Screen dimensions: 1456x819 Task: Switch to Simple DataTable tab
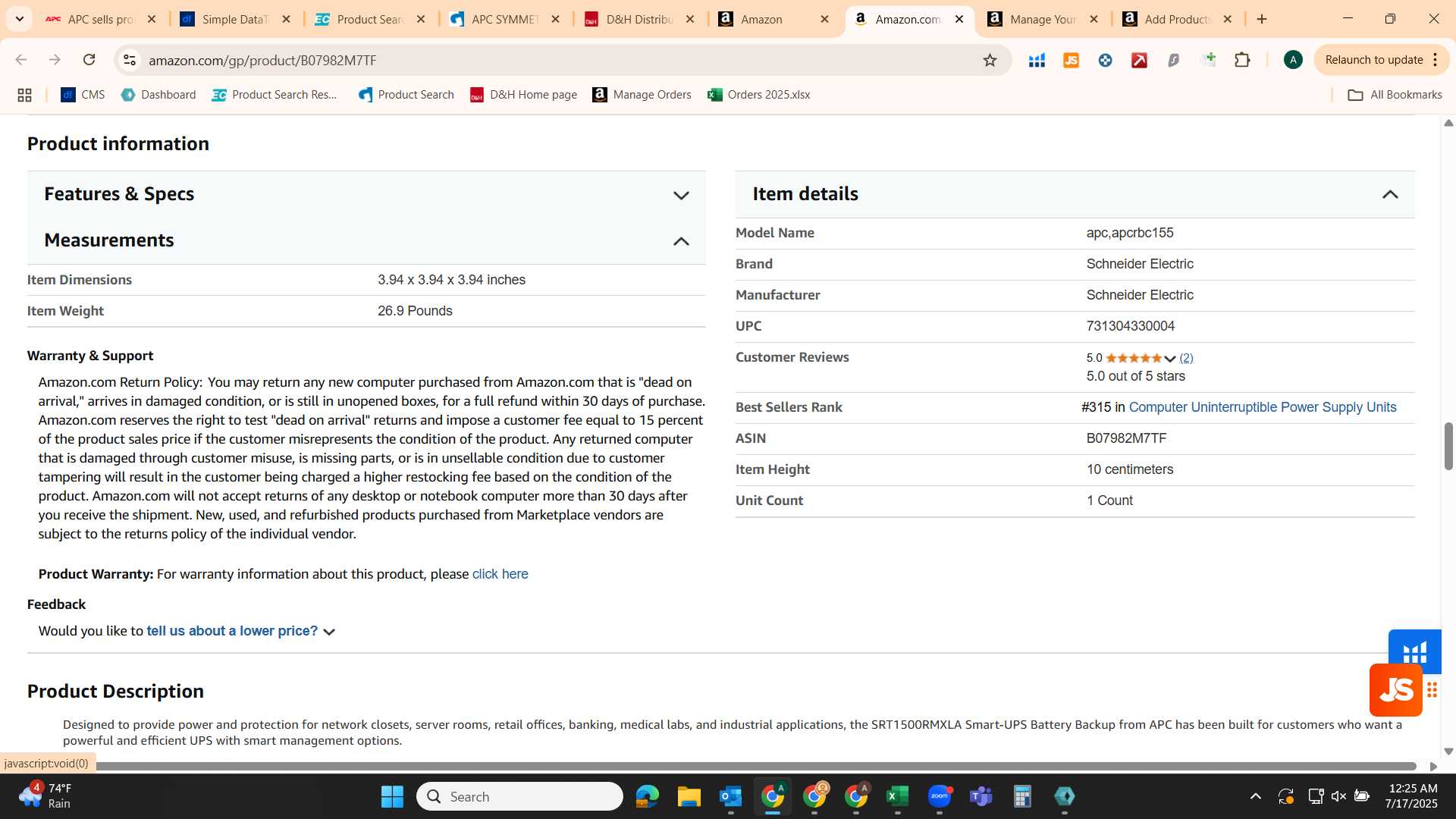[x=235, y=19]
